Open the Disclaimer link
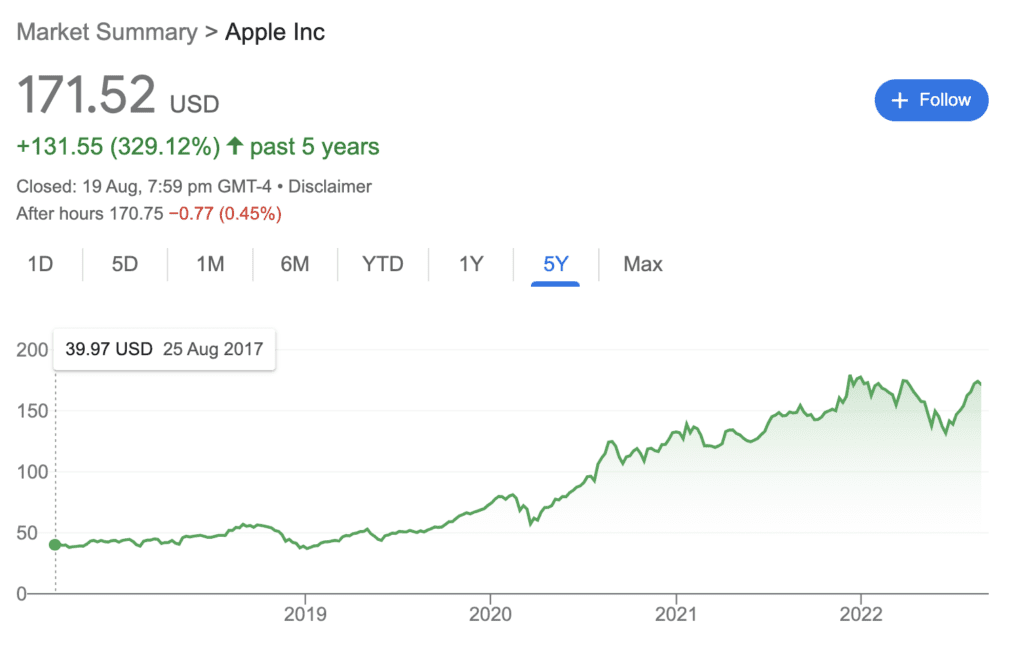This screenshot has width=1024, height=648. tap(330, 186)
